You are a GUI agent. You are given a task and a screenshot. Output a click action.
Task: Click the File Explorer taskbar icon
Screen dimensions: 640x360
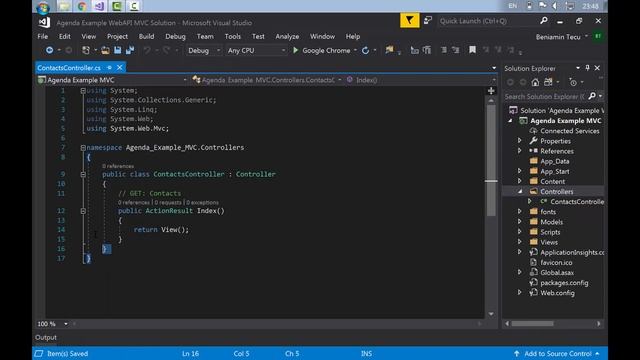[x=64, y=6]
